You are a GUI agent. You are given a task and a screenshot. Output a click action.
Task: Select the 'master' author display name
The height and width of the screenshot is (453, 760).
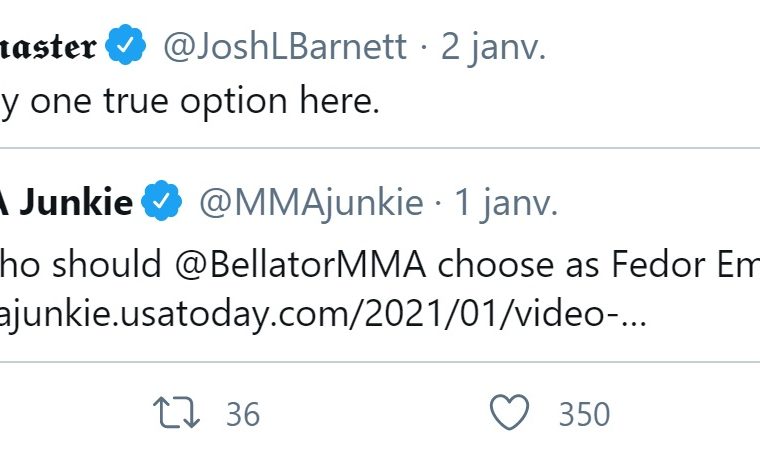[x=48, y=47]
